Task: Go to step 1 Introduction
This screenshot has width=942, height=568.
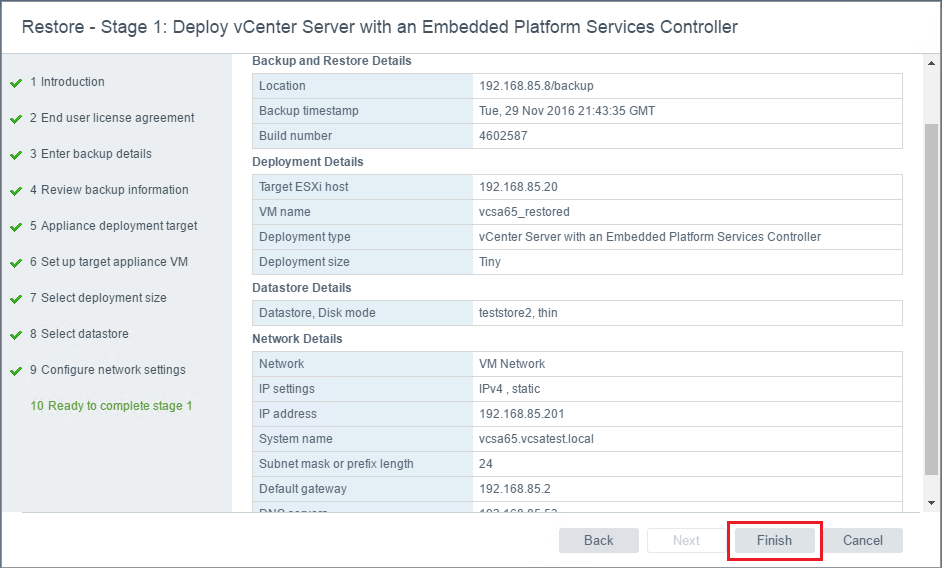Action: tap(67, 82)
